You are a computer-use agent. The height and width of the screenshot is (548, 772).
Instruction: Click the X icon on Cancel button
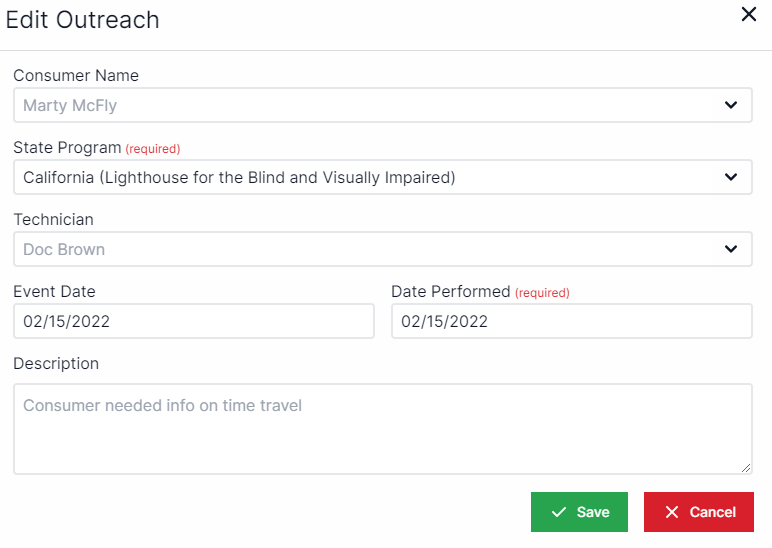(672, 512)
